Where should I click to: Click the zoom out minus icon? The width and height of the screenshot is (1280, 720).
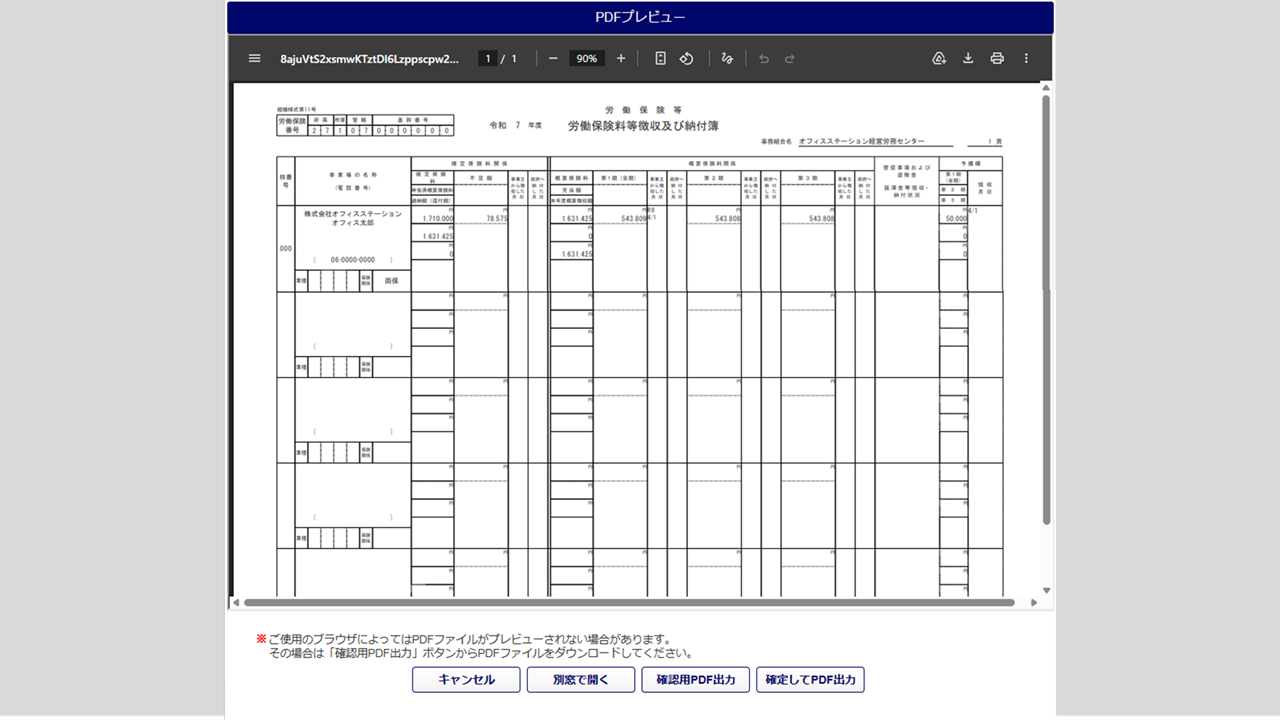(x=553, y=59)
